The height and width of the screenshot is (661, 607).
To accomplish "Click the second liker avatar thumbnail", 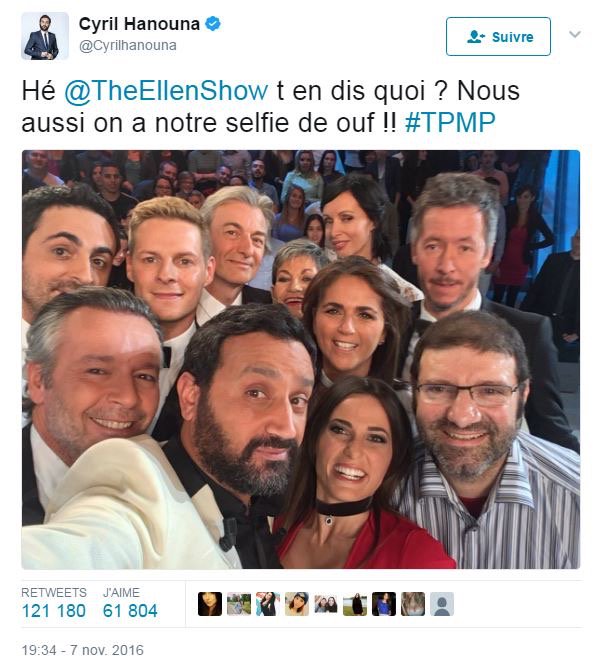I will (239, 604).
